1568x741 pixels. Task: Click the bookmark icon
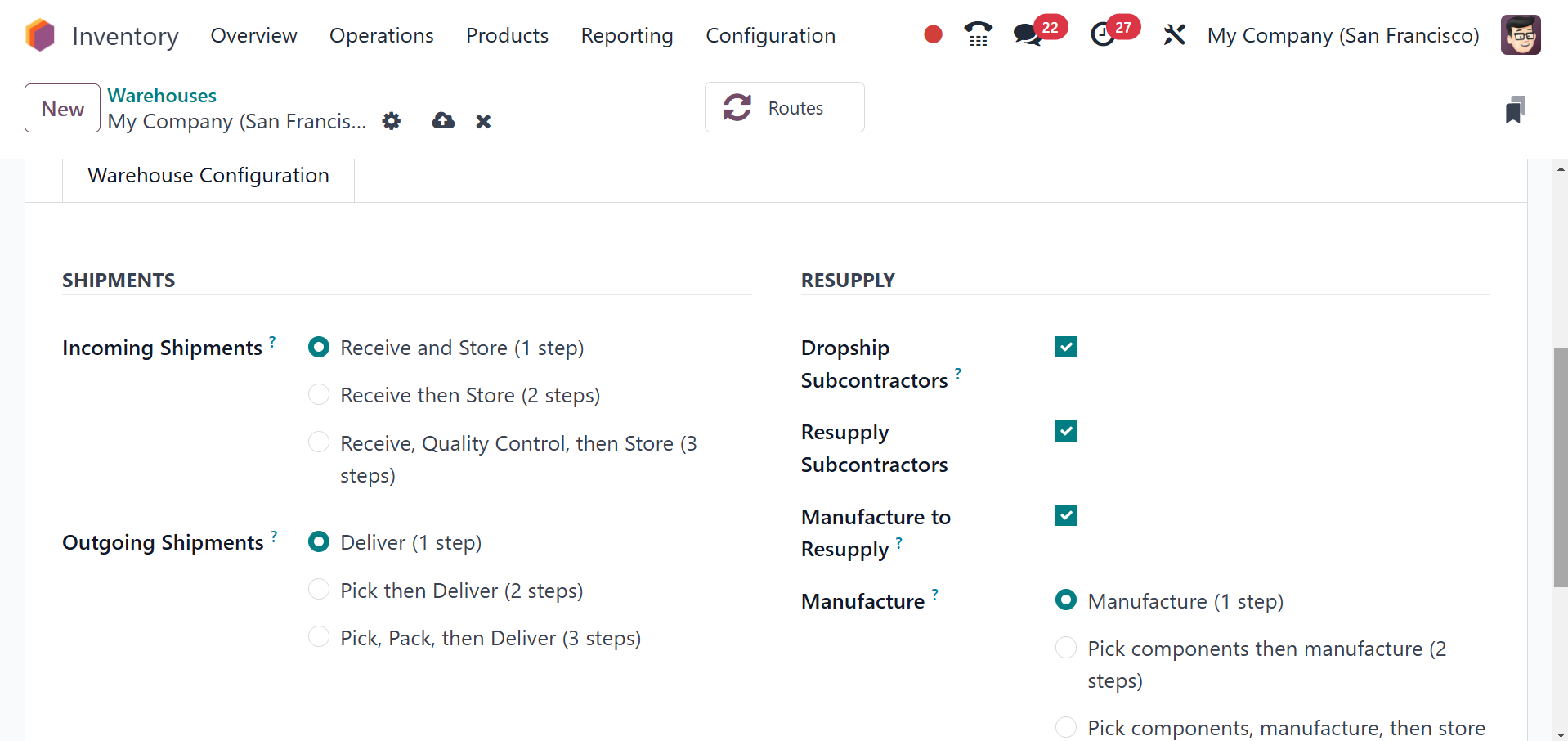point(1515,110)
